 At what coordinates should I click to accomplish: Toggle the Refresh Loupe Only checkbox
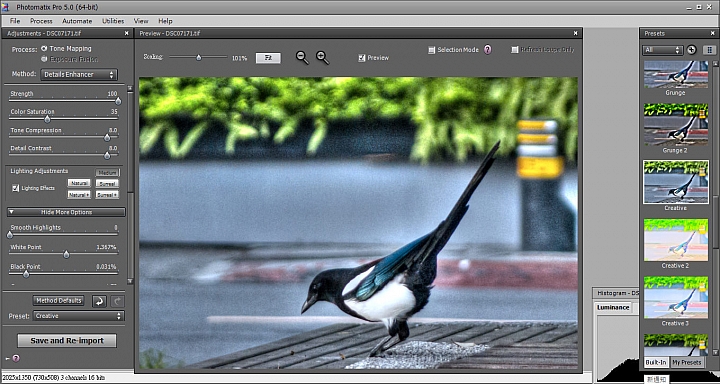(514, 50)
